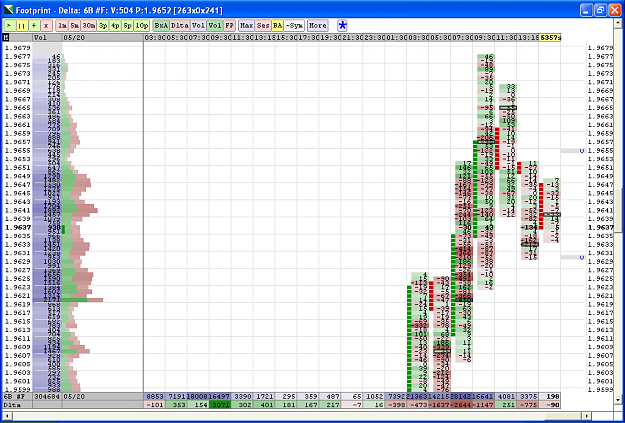This screenshot has height=423, width=625.
Task: Click the 23:30 time column header
Action: 373,37
